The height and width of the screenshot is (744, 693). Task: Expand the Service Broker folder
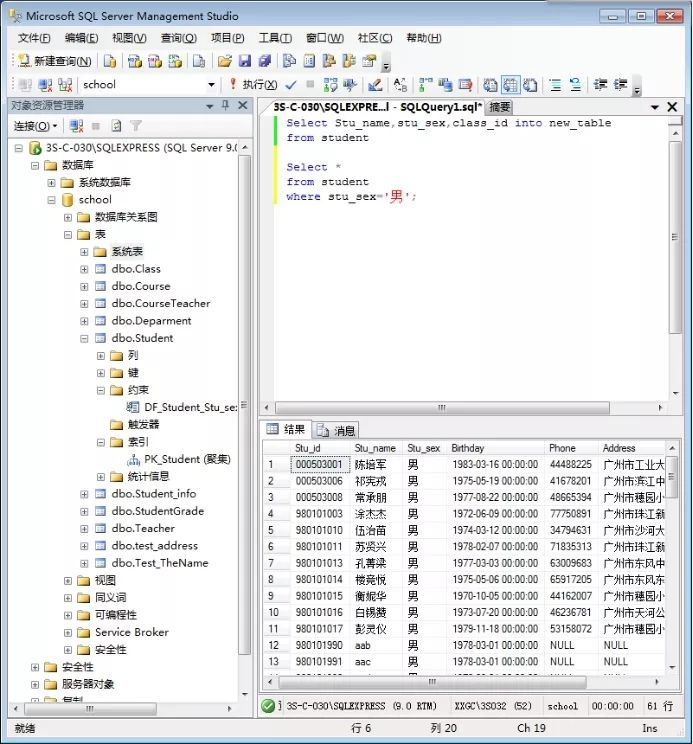click(68, 632)
